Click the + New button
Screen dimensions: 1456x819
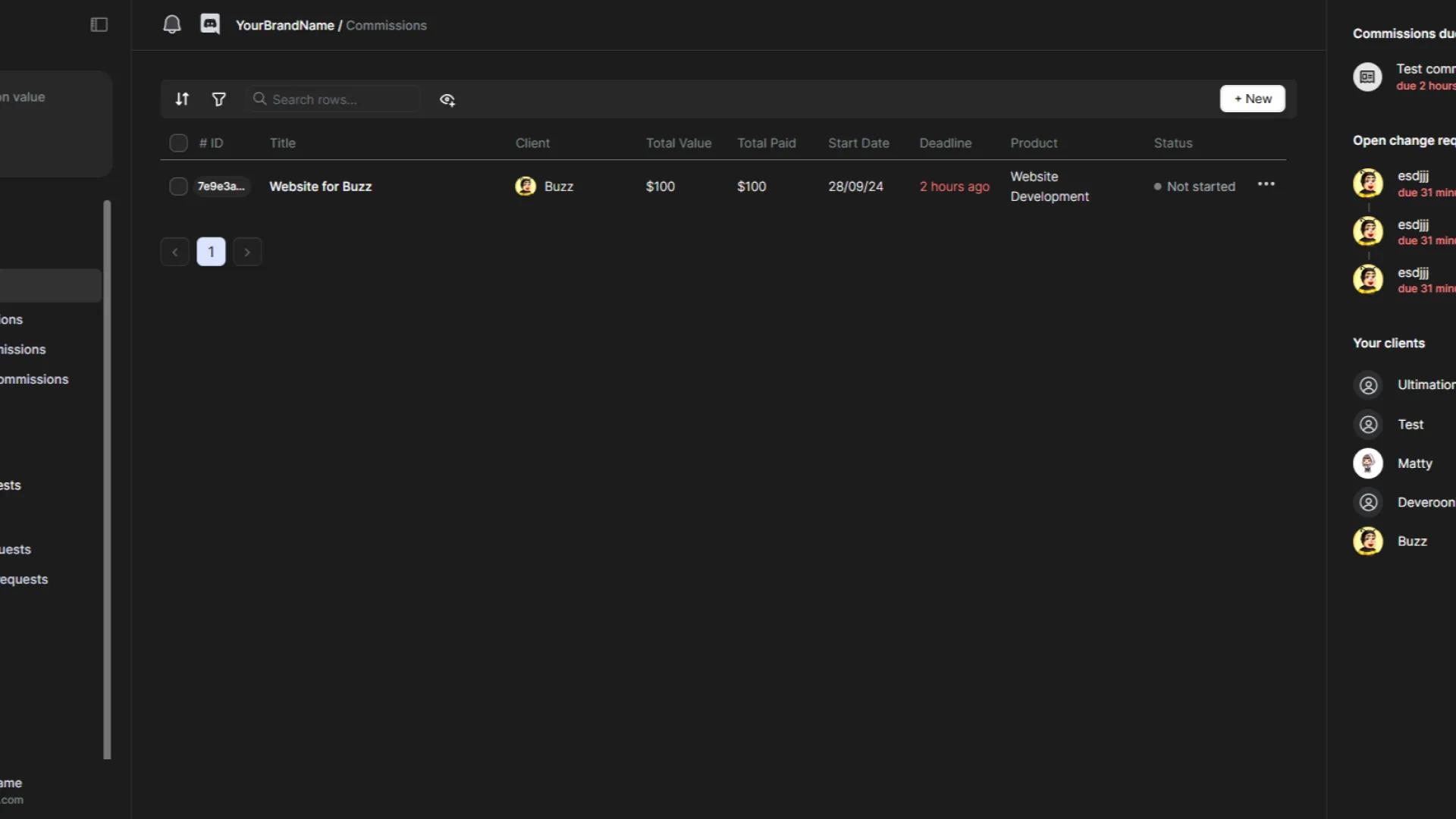tap(1252, 99)
